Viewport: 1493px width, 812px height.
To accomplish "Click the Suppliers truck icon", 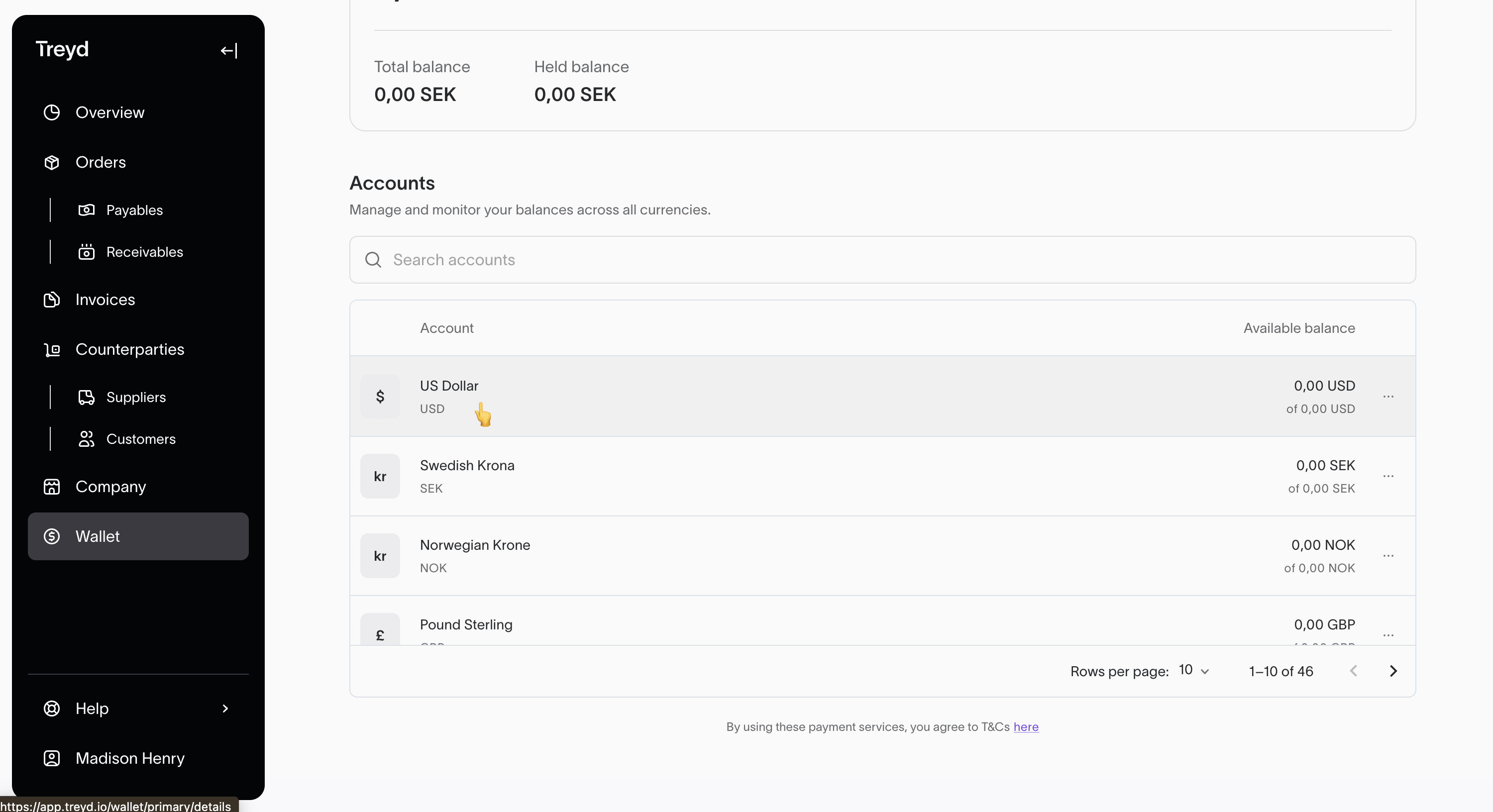I will point(87,397).
